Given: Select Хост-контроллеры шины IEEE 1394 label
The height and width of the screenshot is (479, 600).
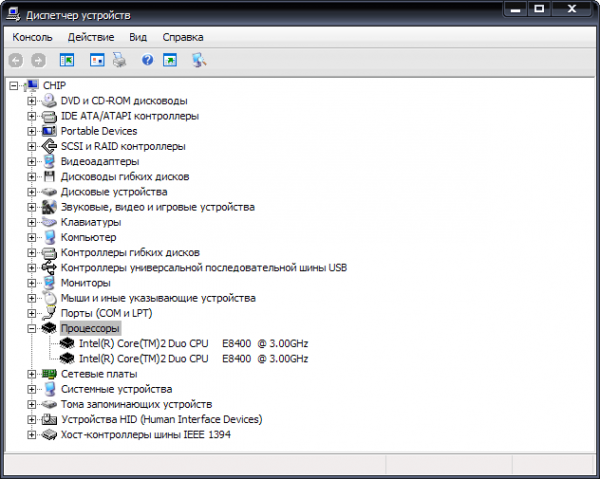Looking at the screenshot, I should pos(145,435).
